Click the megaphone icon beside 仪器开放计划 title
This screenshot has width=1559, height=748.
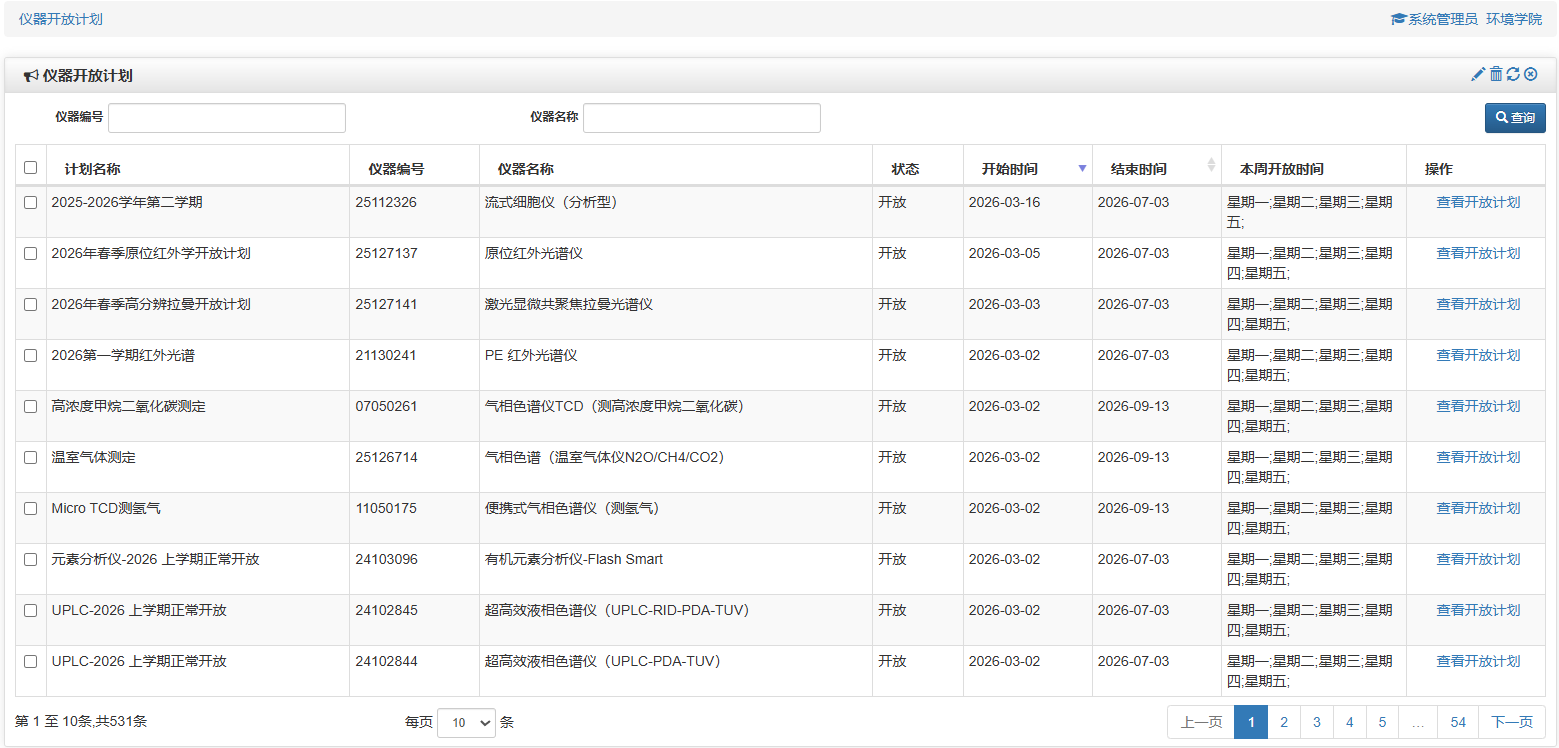pos(30,73)
